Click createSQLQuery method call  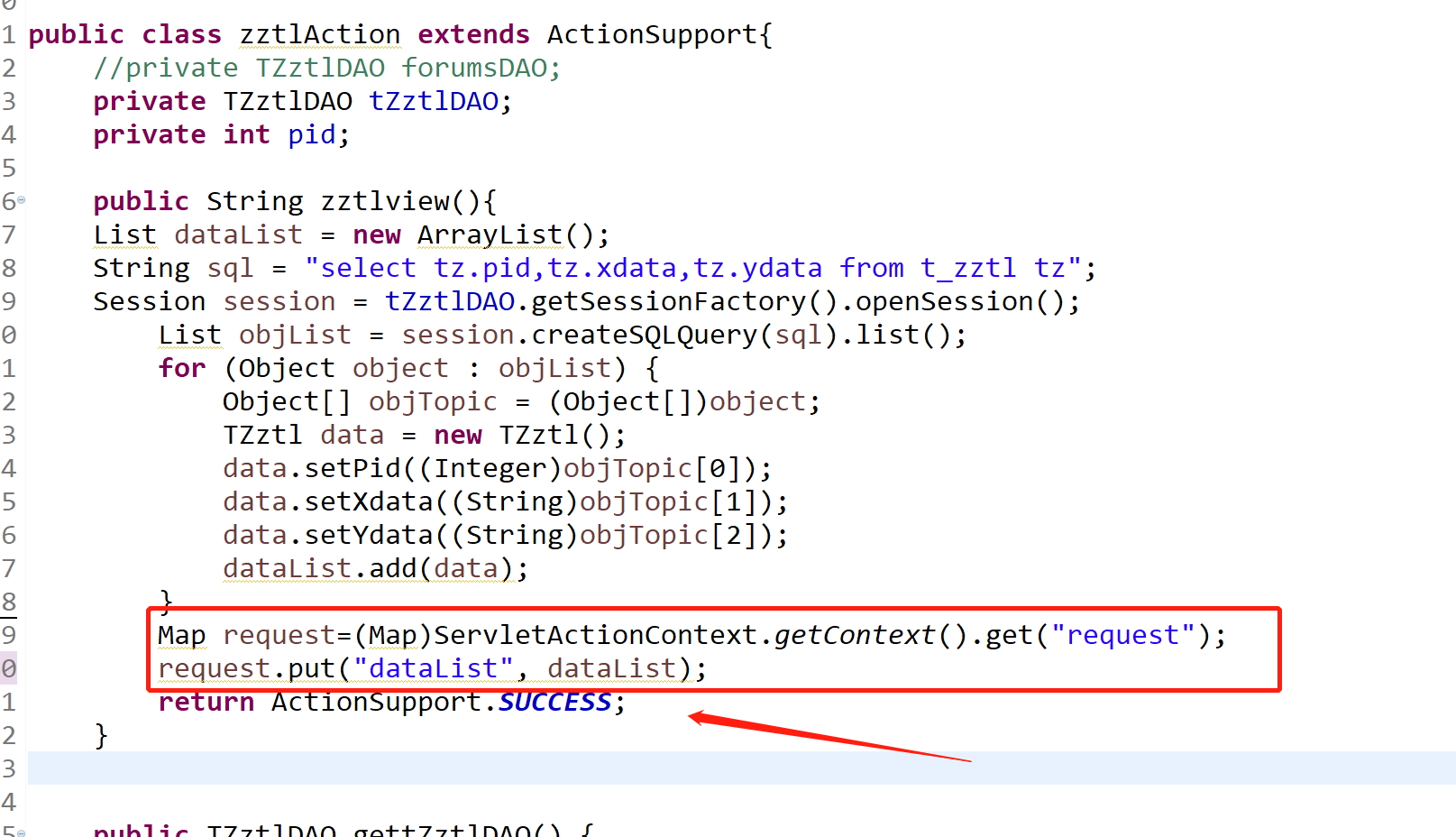pyautogui.click(x=645, y=335)
